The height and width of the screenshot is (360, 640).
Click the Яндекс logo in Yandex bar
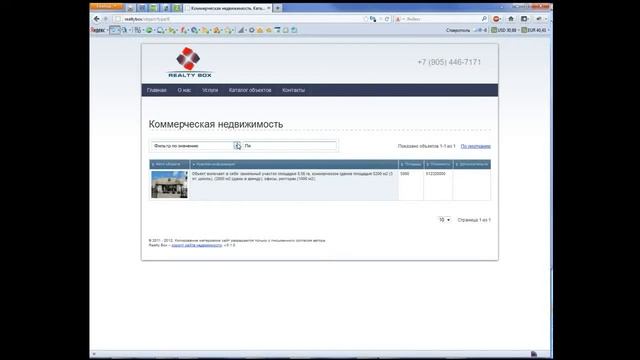click(x=98, y=30)
